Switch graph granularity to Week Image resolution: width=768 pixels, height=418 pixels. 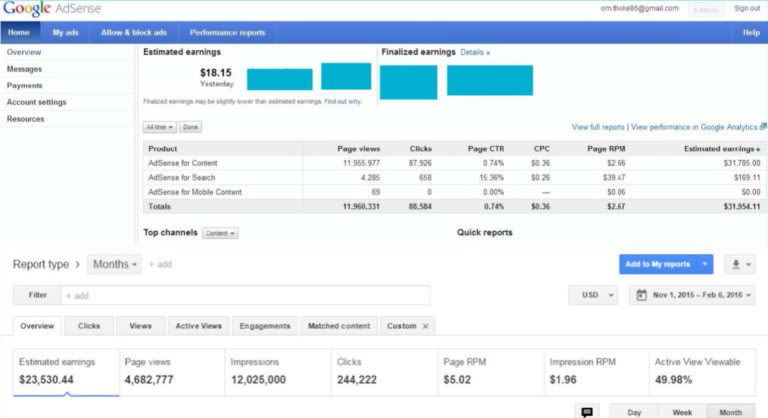coord(680,411)
